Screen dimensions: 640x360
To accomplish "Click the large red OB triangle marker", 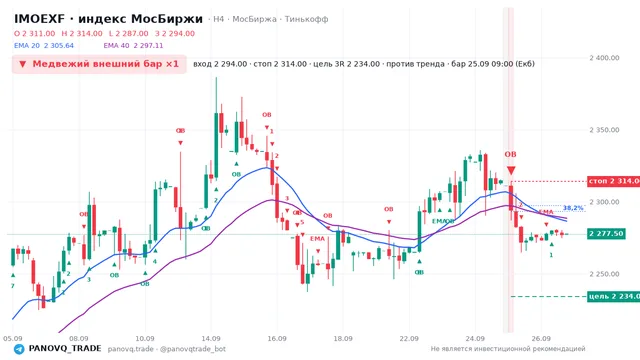I will coord(511,170).
